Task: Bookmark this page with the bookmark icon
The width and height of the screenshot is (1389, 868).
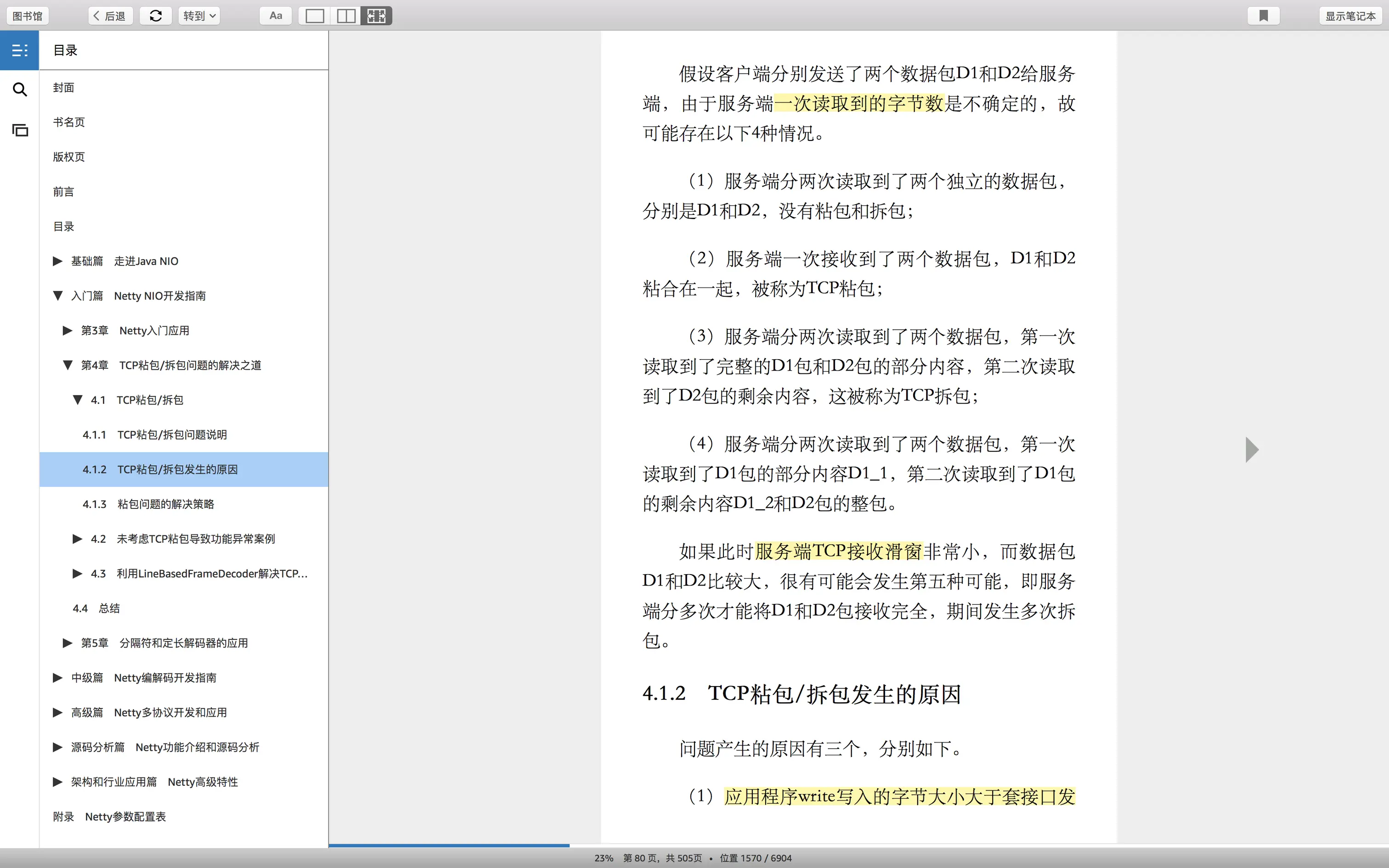Action: [x=1263, y=16]
